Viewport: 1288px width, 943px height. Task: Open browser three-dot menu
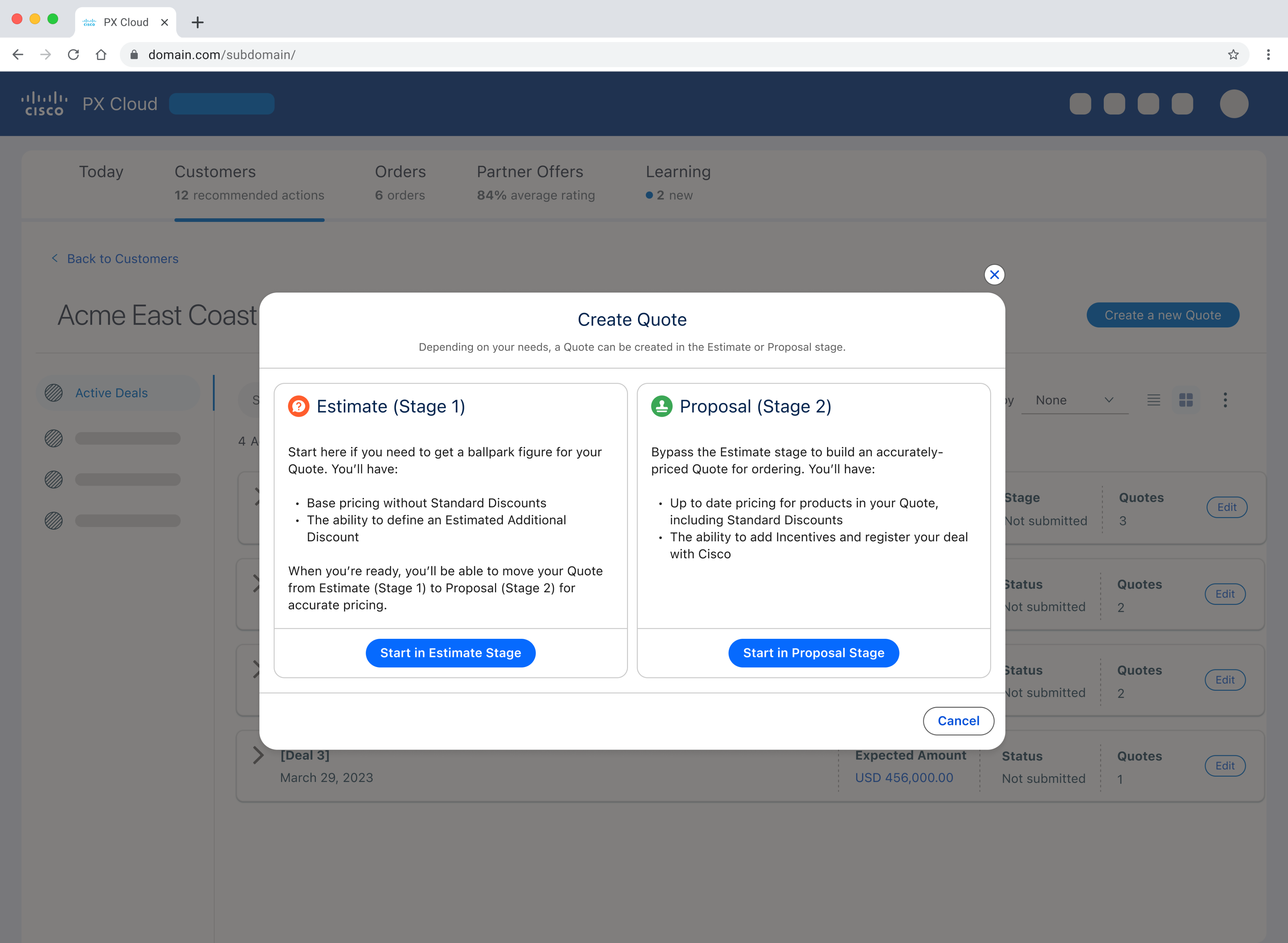click(x=1268, y=55)
